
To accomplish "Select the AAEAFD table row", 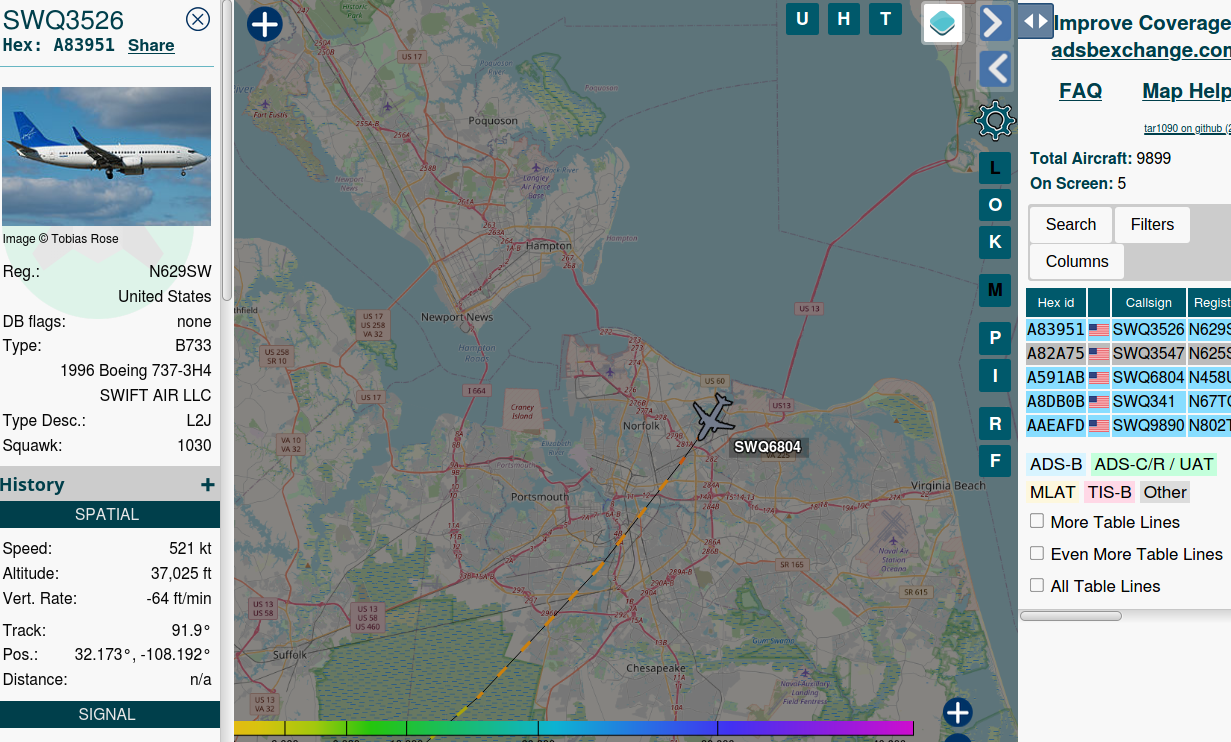I will [1128, 425].
